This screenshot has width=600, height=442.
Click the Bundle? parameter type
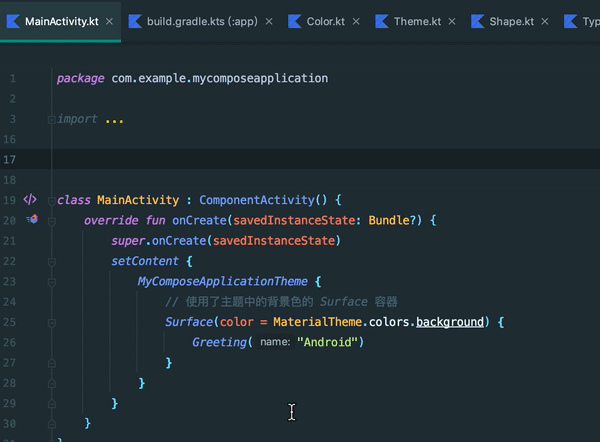392,220
